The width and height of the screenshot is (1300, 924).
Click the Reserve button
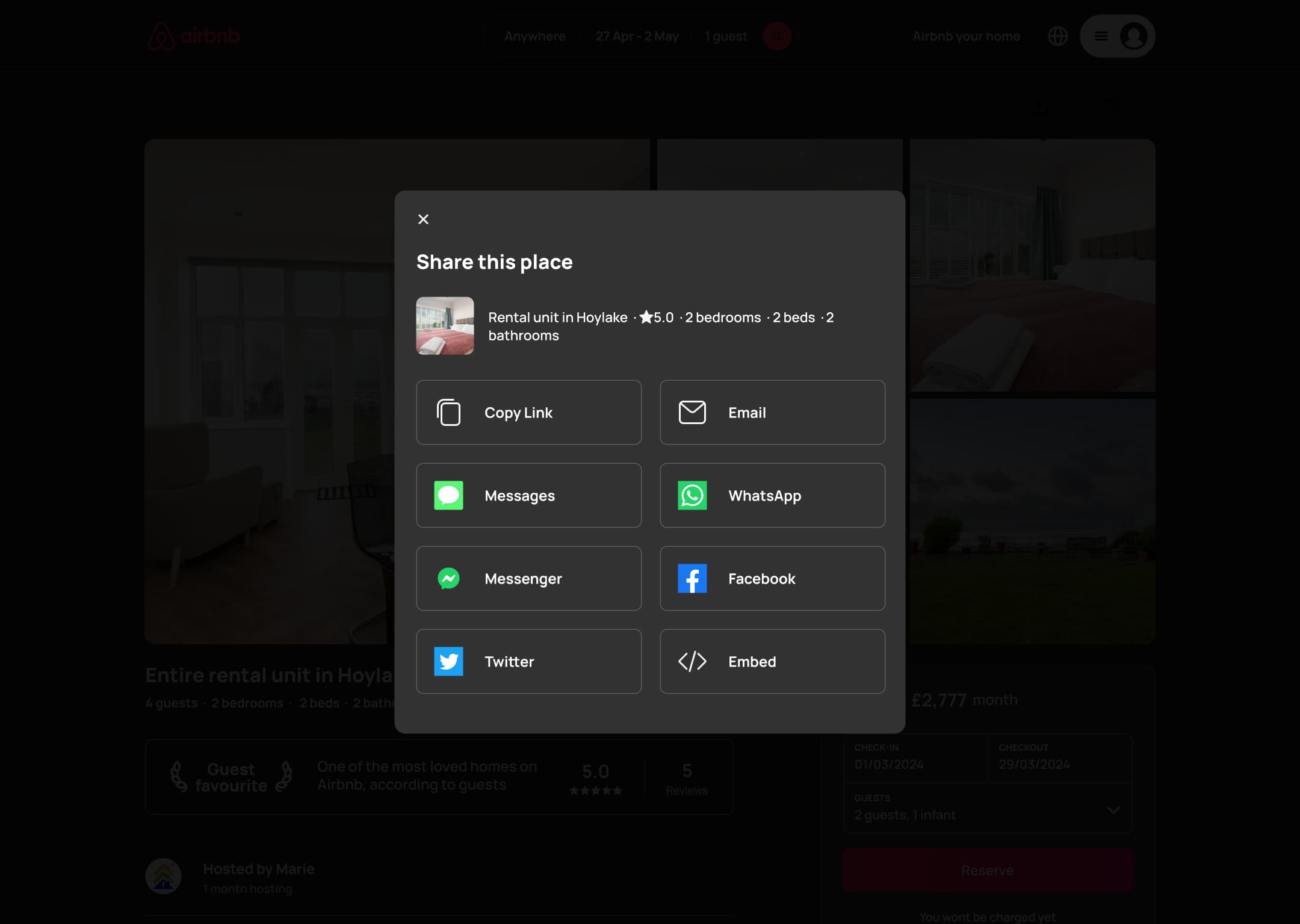[988, 870]
